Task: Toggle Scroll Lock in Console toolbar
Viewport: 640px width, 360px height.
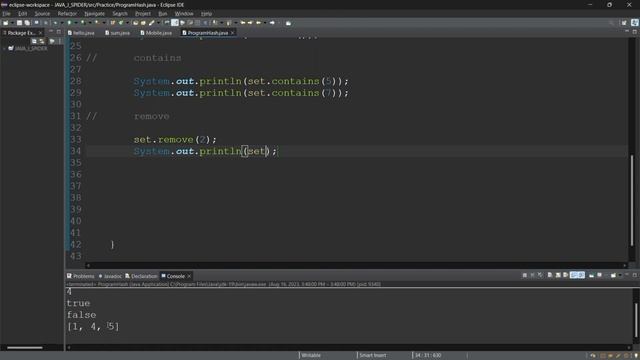Action: point(558,276)
